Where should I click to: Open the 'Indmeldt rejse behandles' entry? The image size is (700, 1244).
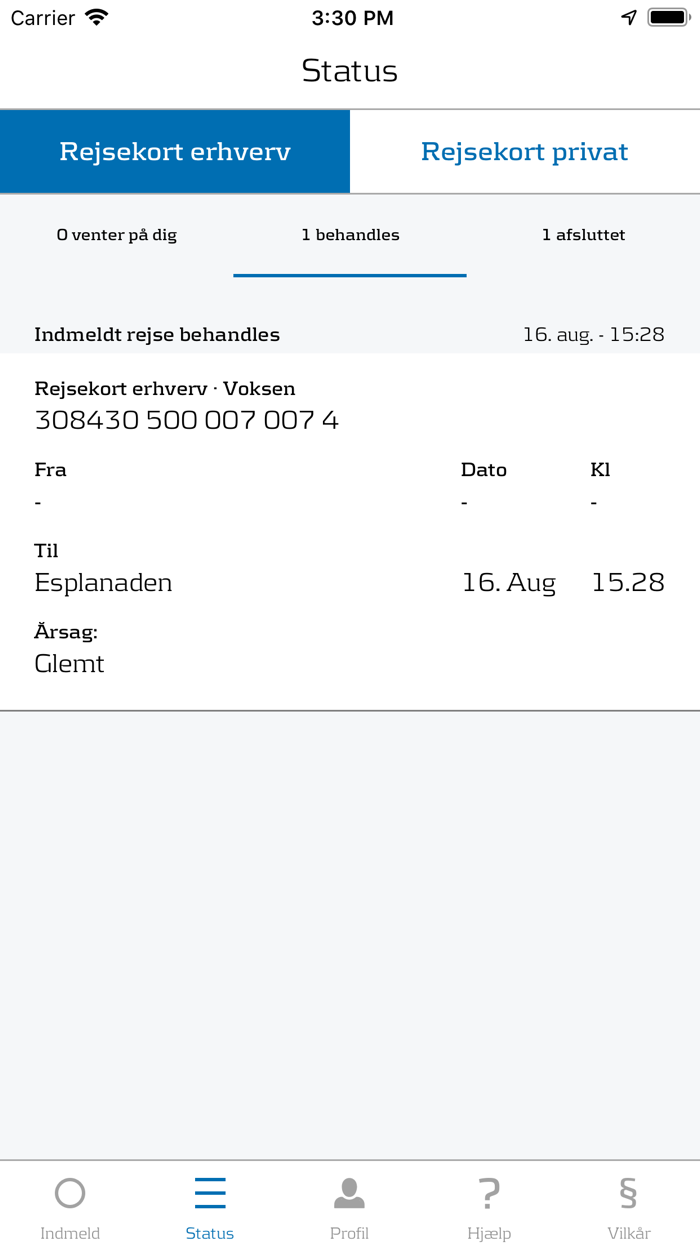(156, 334)
